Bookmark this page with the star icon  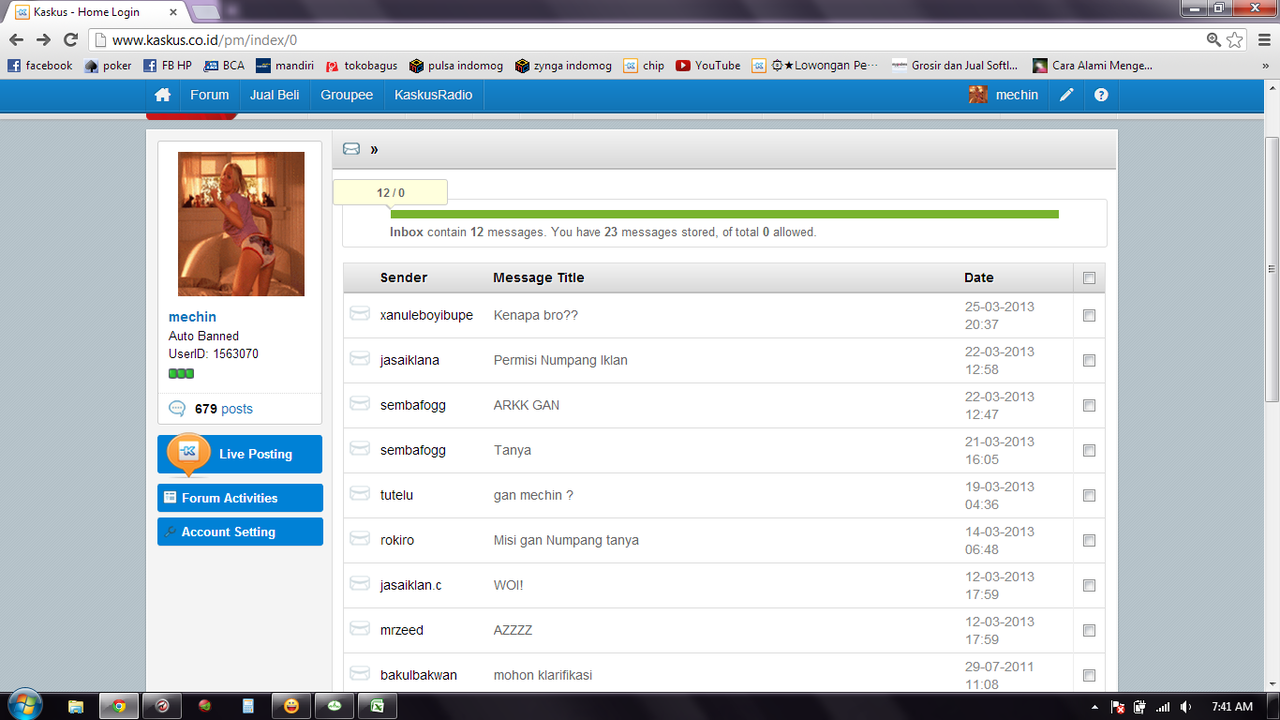pyautogui.click(x=1233, y=38)
